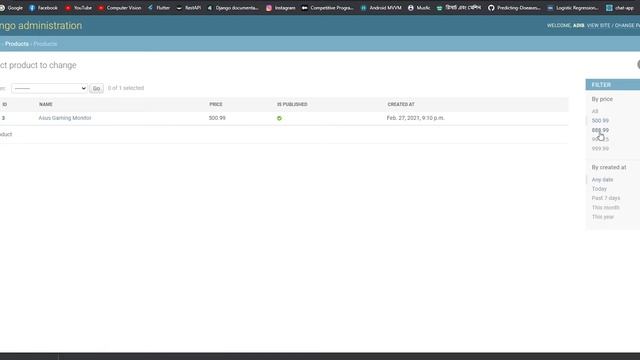The image size is (640, 360).
Task: Open the Asus Gaming Monitor product
Action: pyautogui.click(x=65, y=118)
